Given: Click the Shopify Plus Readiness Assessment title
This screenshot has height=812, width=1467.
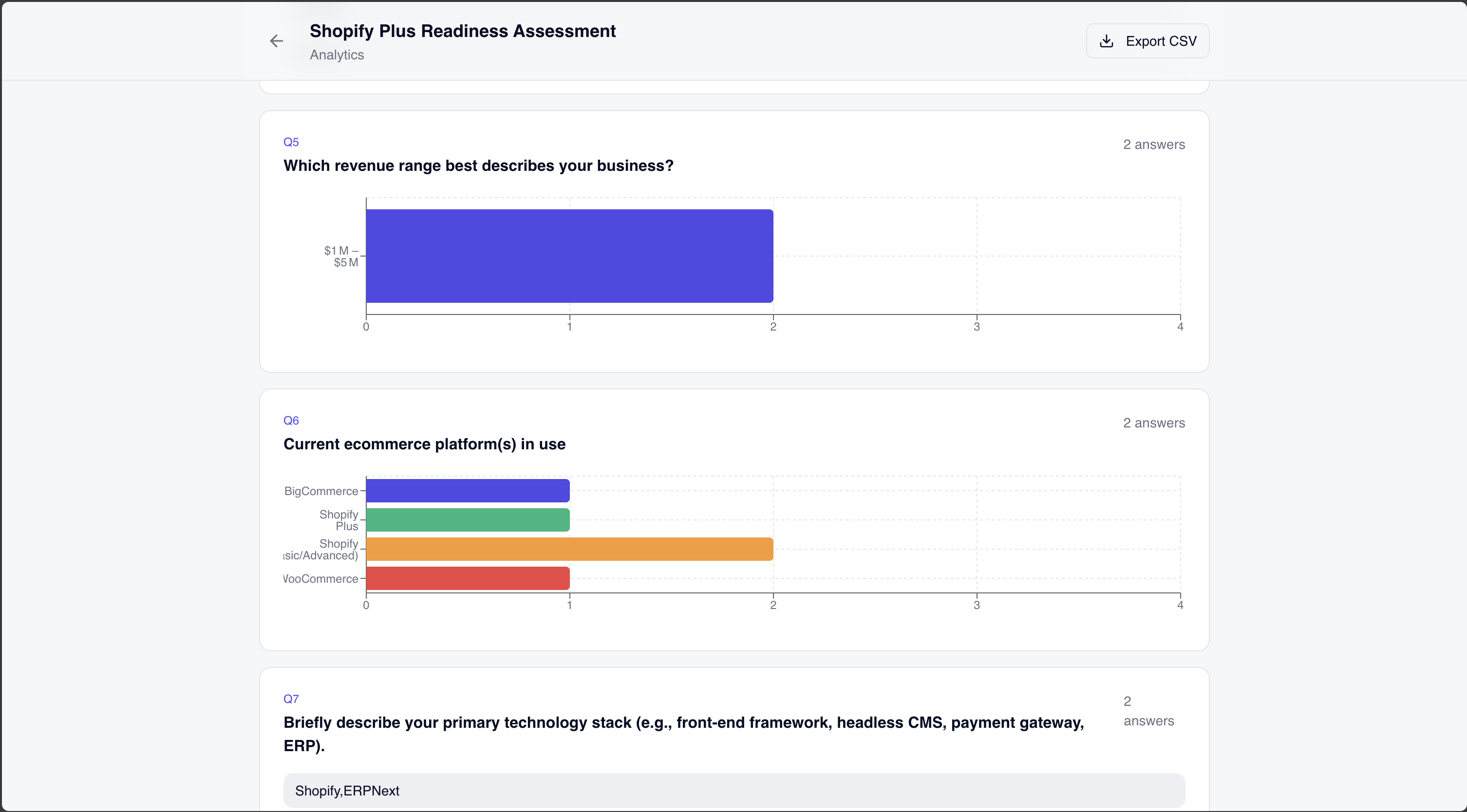Looking at the screenshot, I should [x=462, y=31].
